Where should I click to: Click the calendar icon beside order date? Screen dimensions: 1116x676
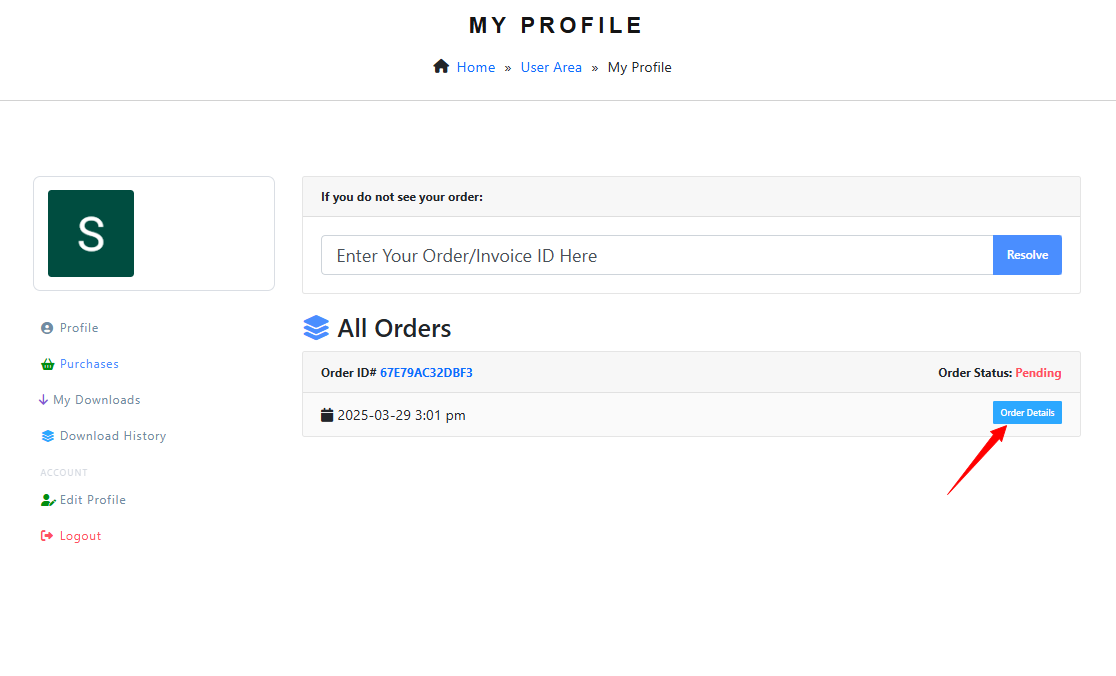[x=327, y=415]
